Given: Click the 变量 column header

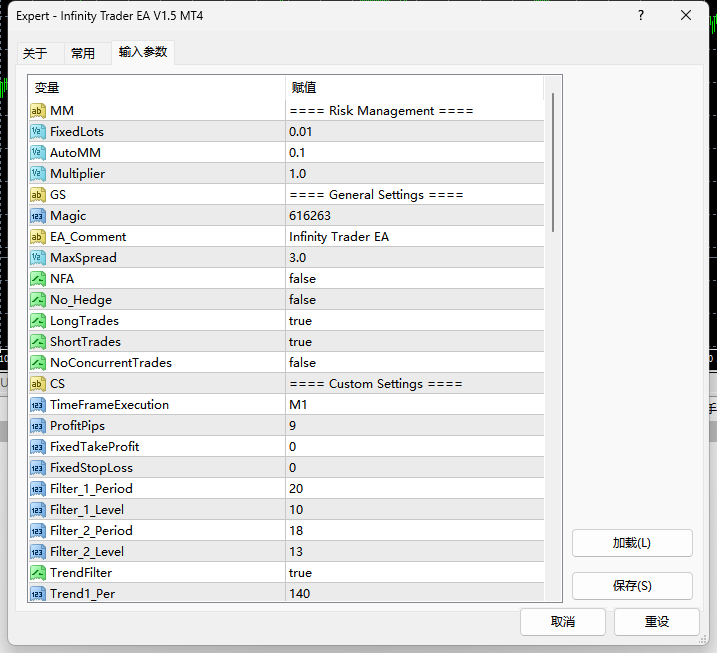Looking at the screenshot, I should (x=157, y=87).
